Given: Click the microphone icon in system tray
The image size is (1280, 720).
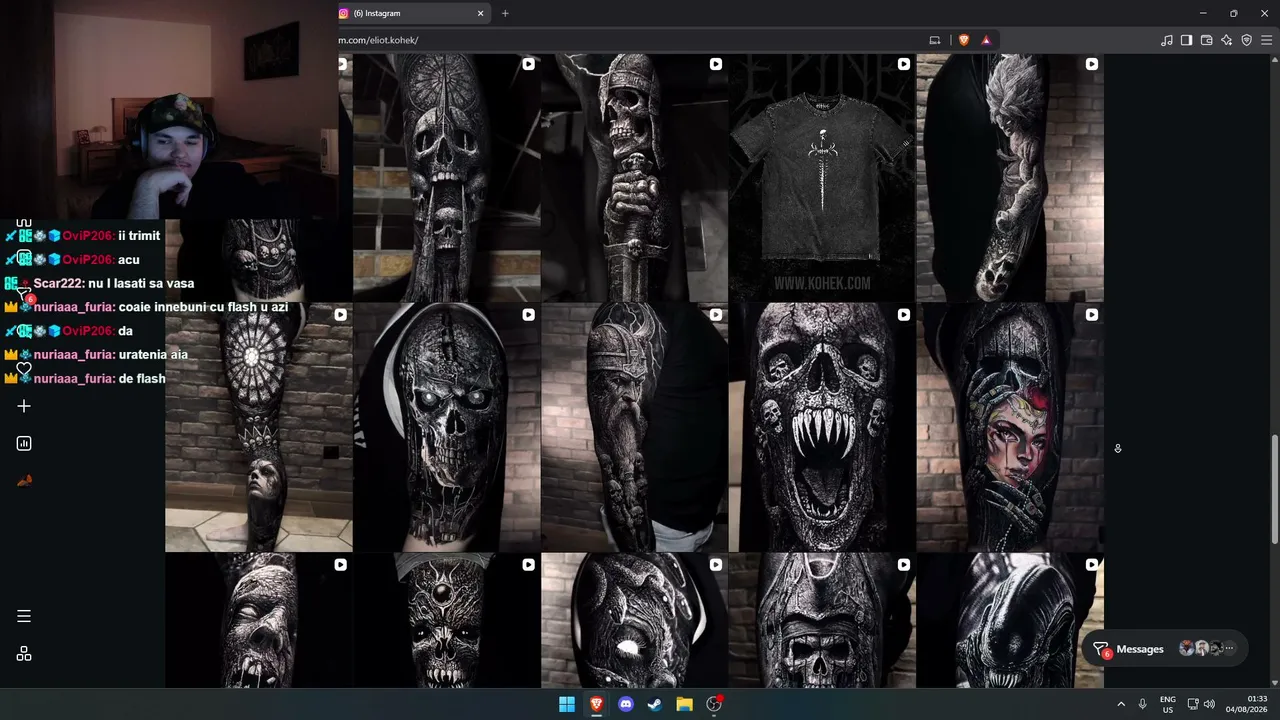Looking at the screenshot, I should pyautogui.click(x=1142, y=704).
